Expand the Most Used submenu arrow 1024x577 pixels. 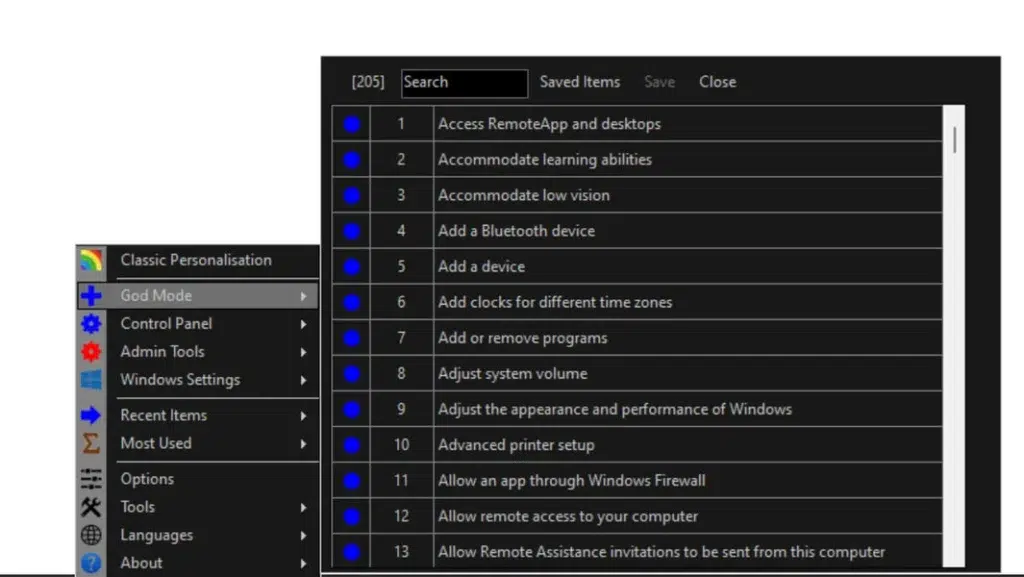point(304,443)
